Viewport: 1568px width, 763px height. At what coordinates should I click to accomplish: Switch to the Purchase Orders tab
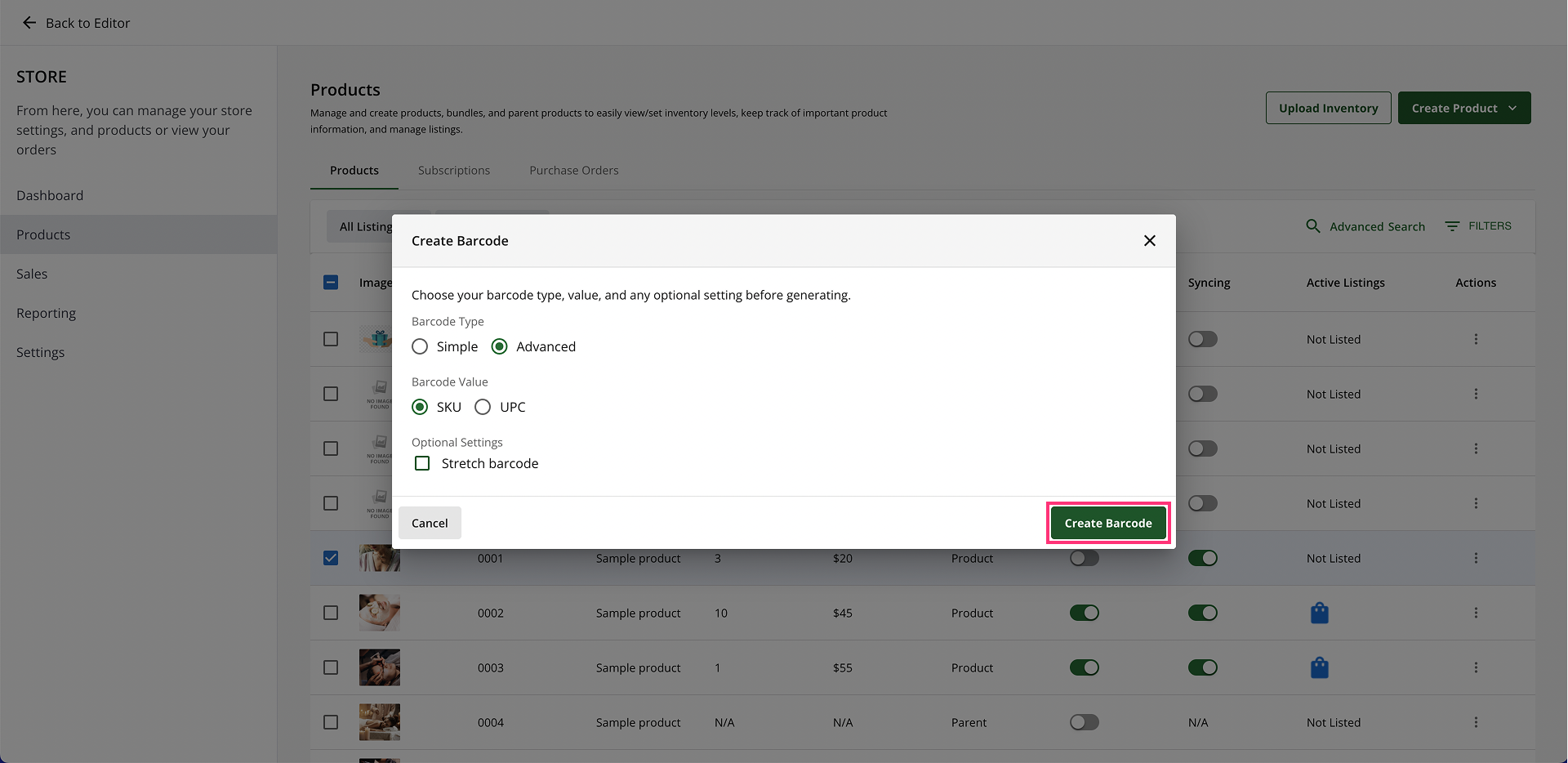tap(574, 170)
